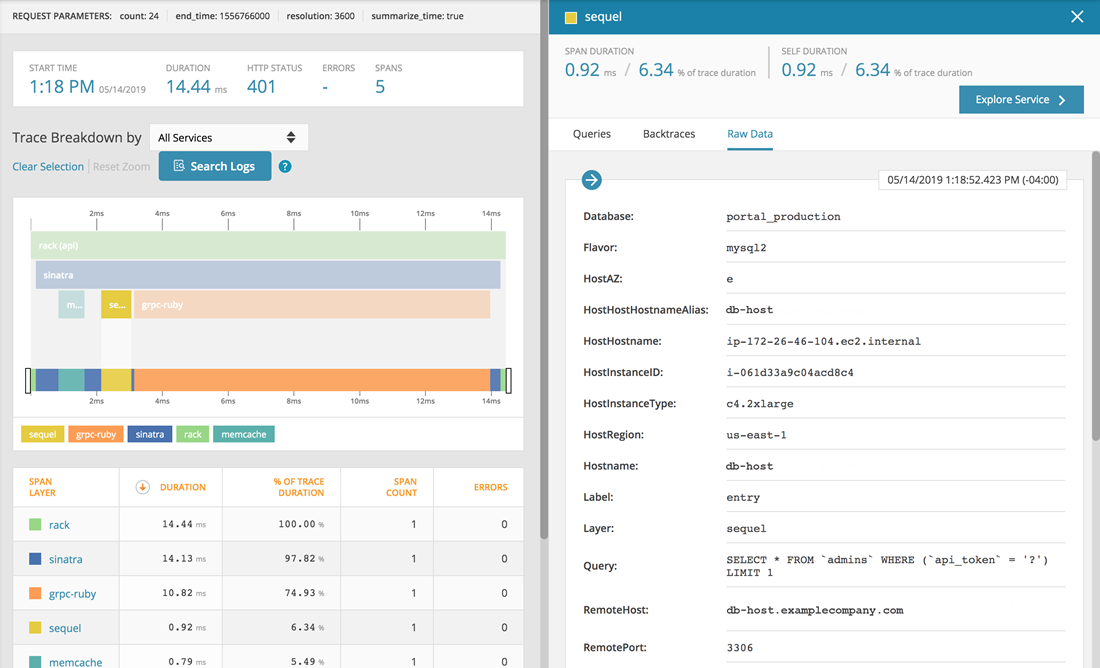
Task: Switch to the Backtraces tab
Action: [669, 134]
